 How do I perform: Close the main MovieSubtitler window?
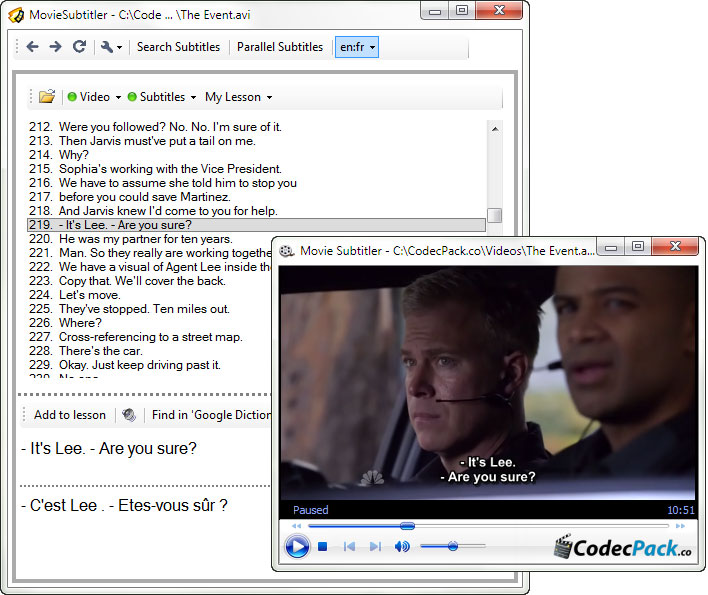coord(499,10)
